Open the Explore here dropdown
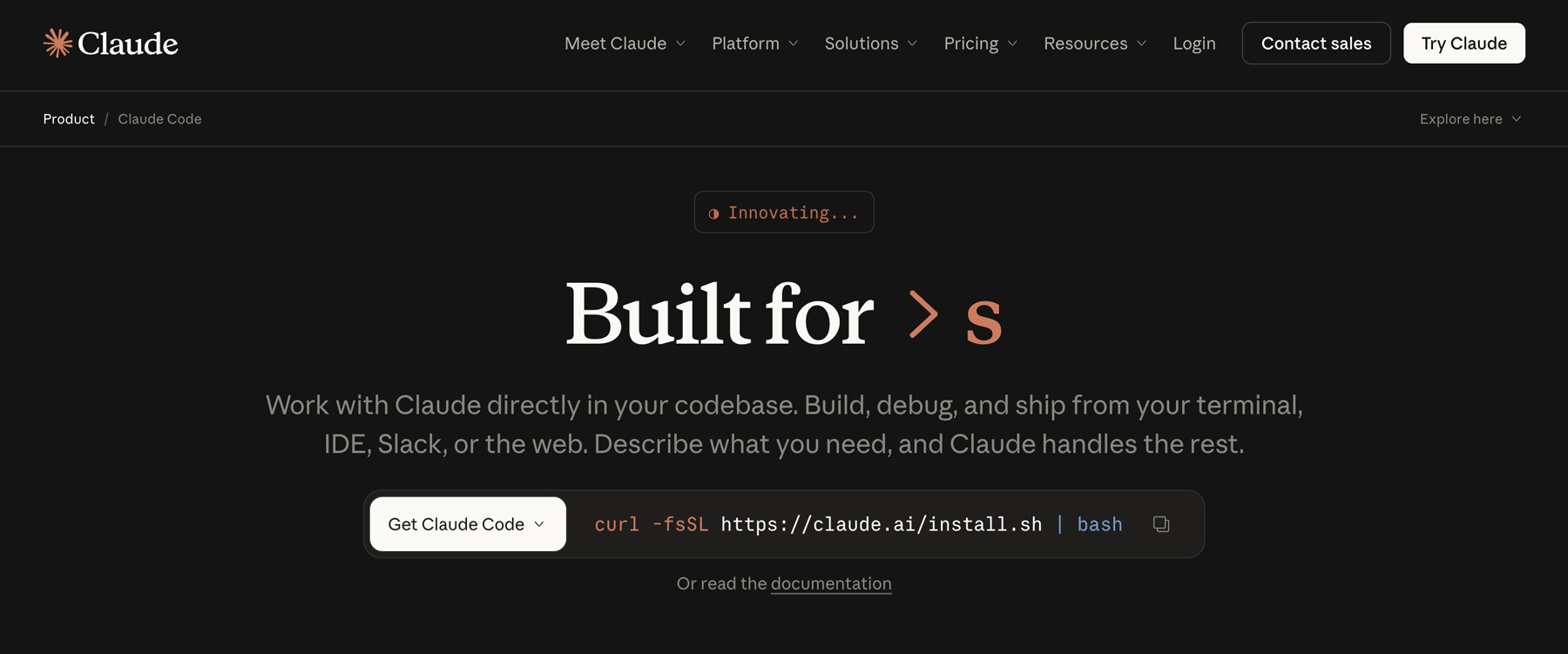Viewport: 1568px width, 654px height. pyautogui.click(x=1470, y=119)
